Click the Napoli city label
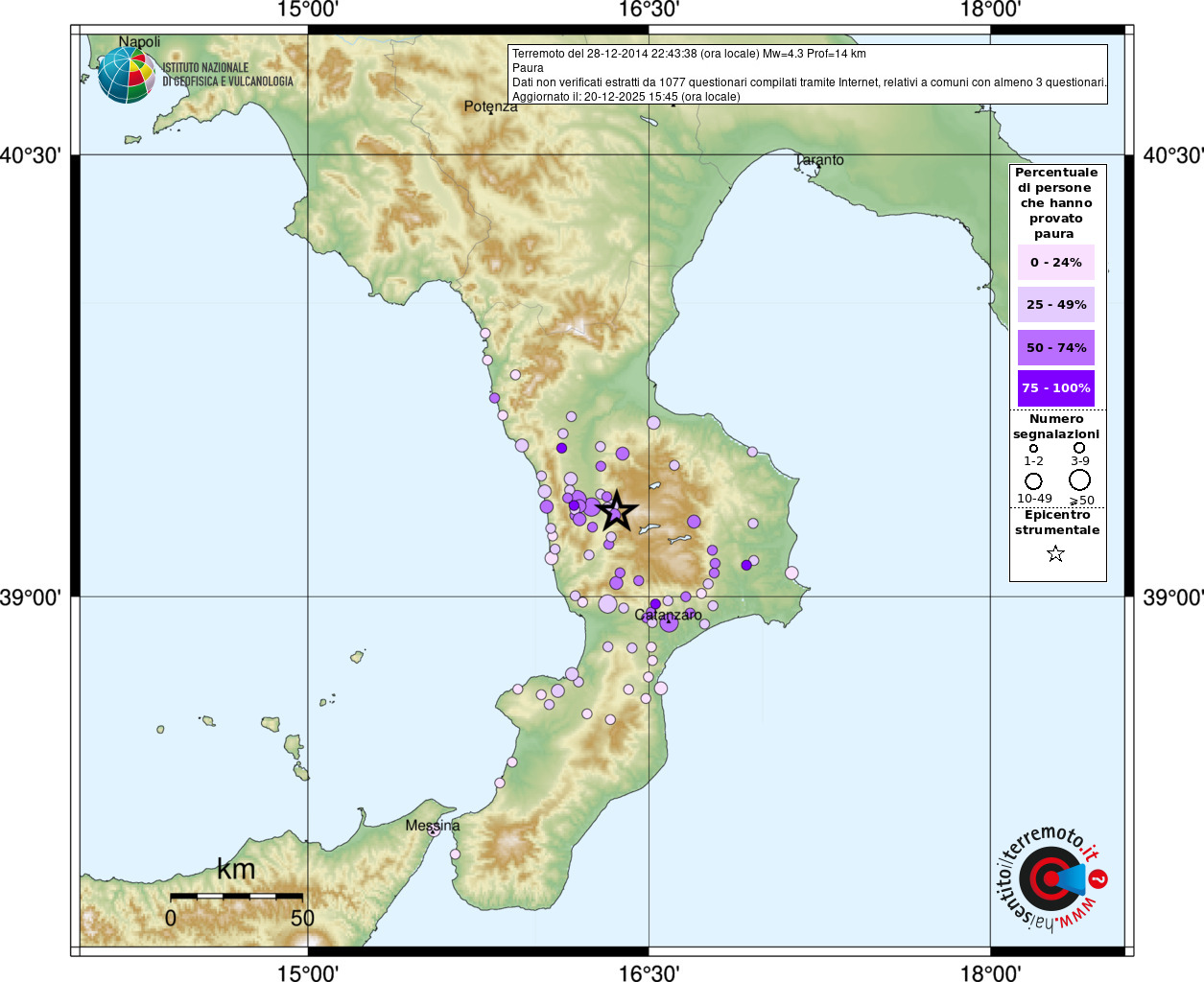 pos(139,42)
